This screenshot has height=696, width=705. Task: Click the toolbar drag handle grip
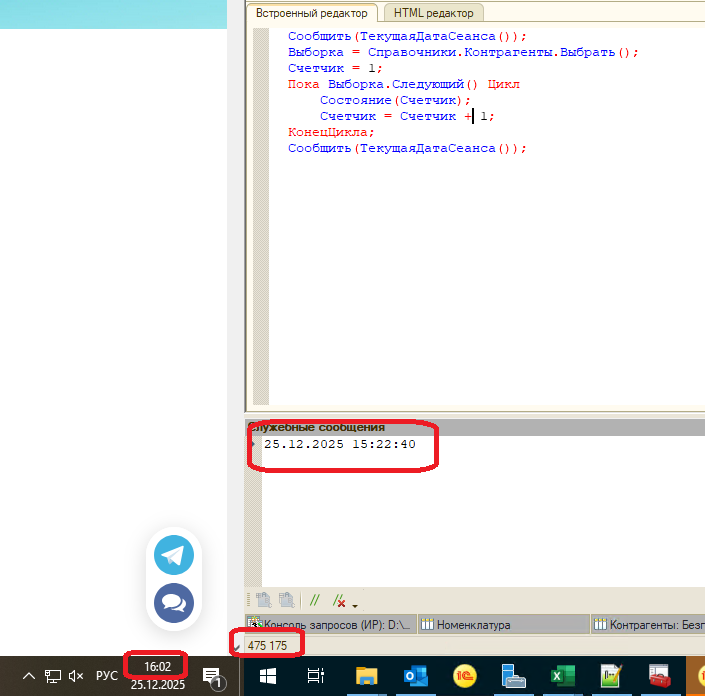249,600
